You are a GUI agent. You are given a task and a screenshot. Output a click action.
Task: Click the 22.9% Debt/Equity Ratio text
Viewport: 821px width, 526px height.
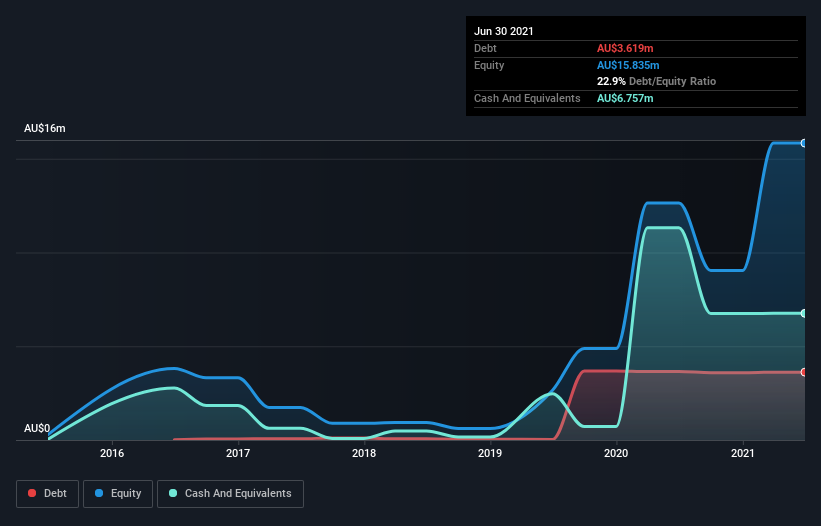pos(657,81)
